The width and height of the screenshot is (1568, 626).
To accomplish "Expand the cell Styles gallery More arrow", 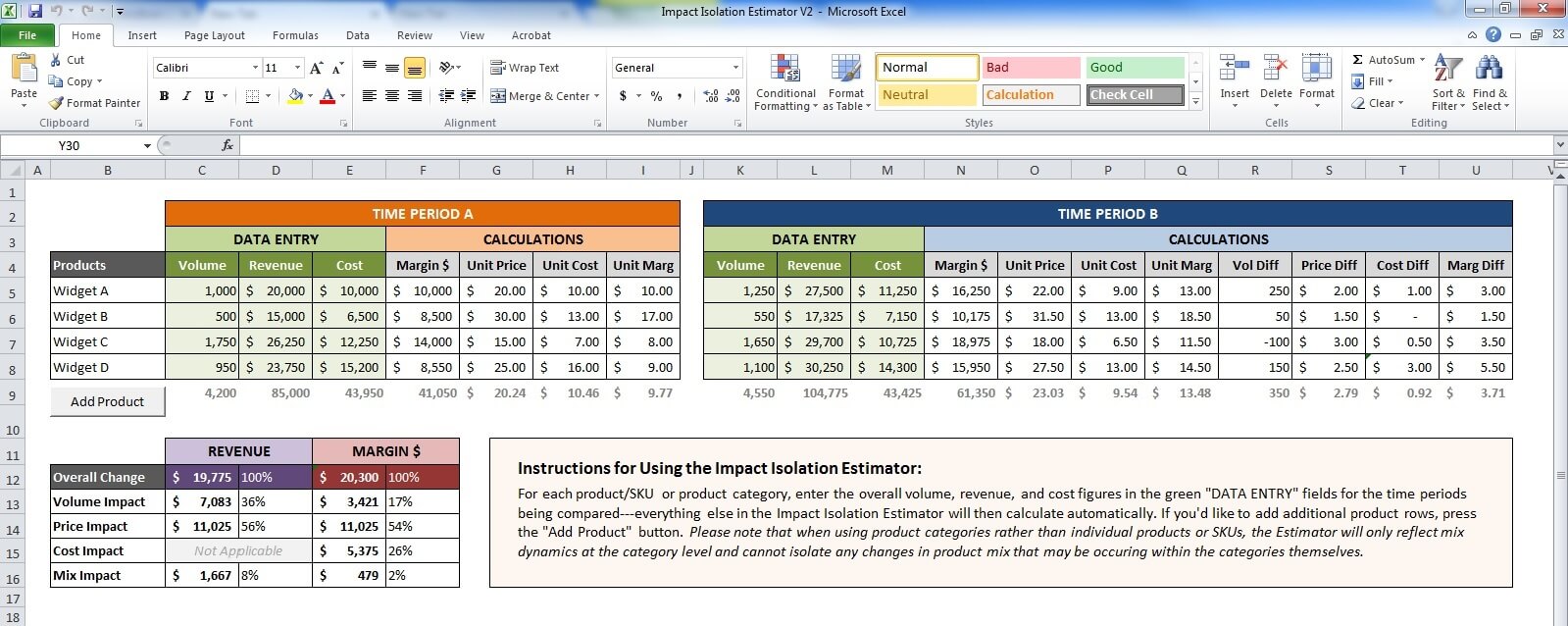I will [1195, 102].
